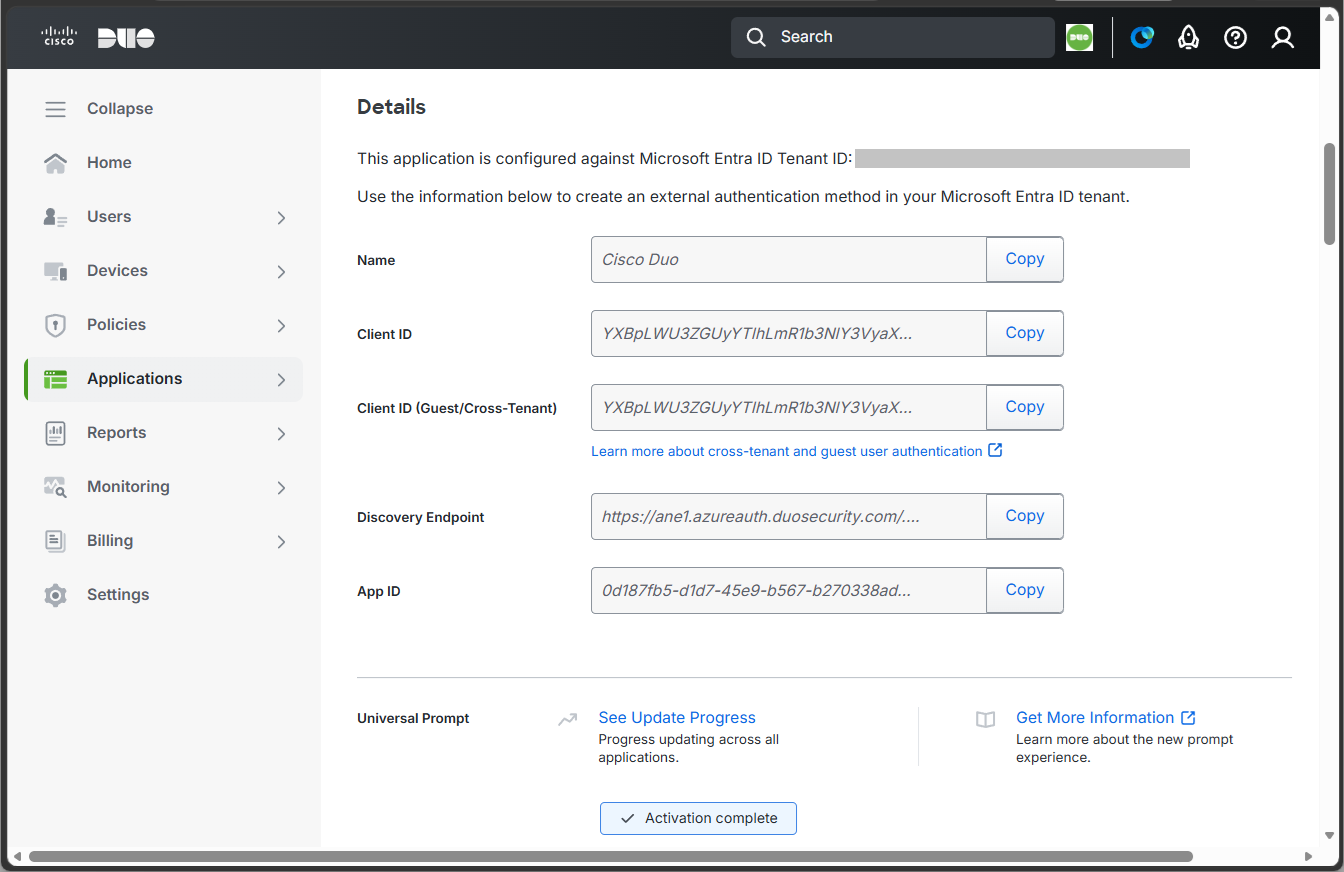Expand the Billing menu chevron
1344x872 pixels.
[x=281, y=542]
